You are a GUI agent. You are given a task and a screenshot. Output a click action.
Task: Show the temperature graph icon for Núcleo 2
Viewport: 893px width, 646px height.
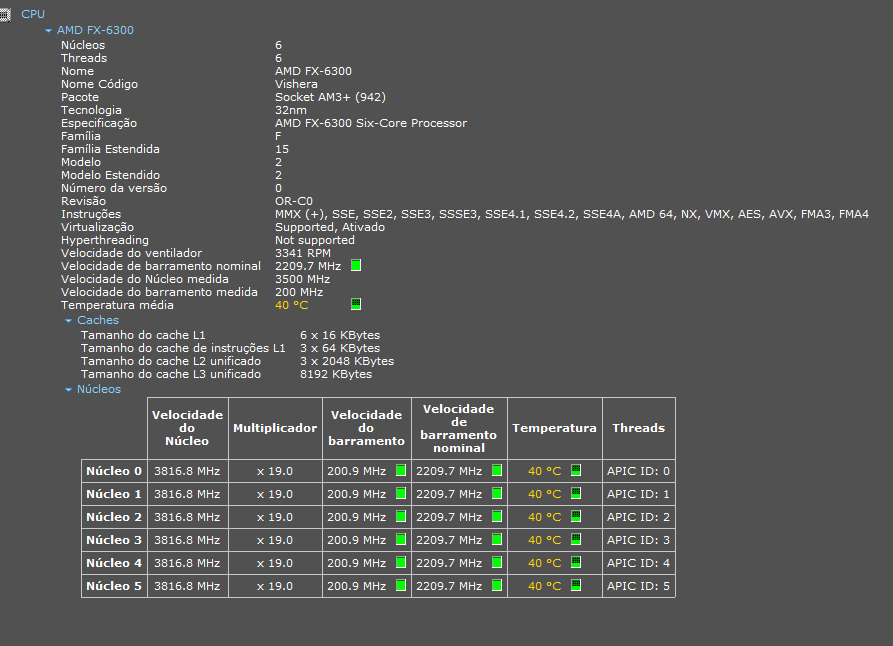pos(576,517)
